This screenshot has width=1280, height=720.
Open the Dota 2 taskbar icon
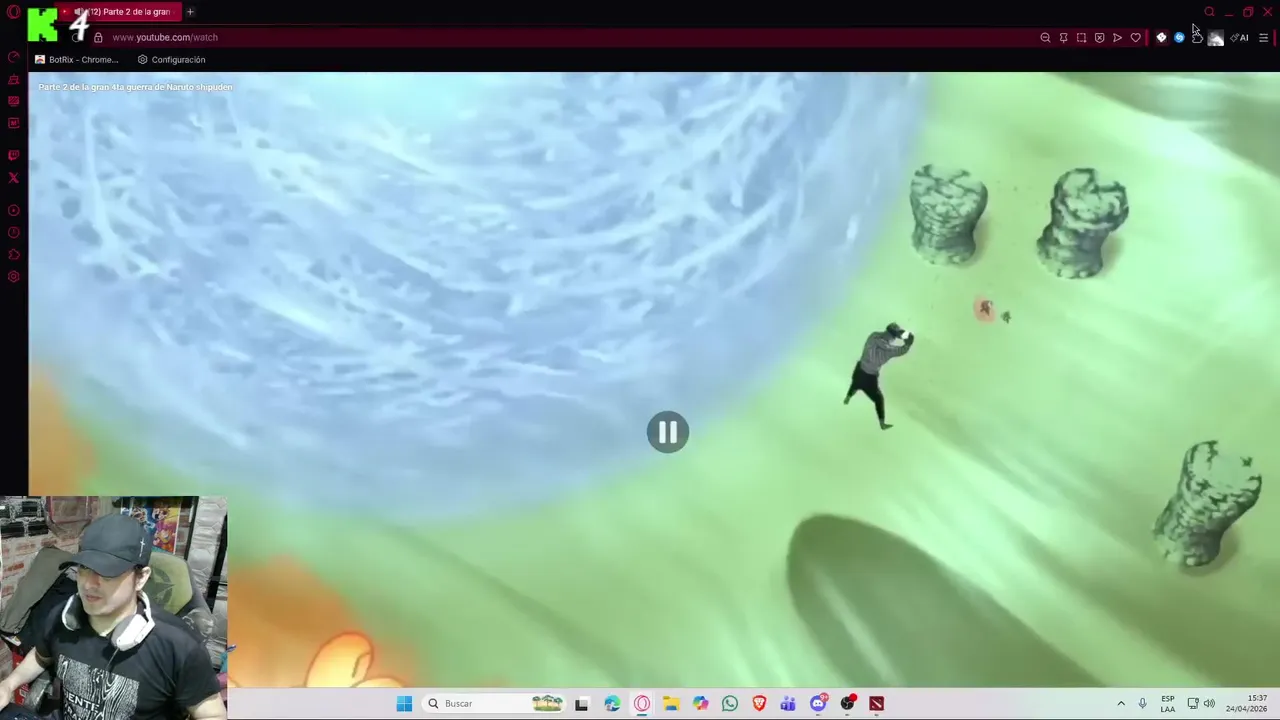pos(877,704)
